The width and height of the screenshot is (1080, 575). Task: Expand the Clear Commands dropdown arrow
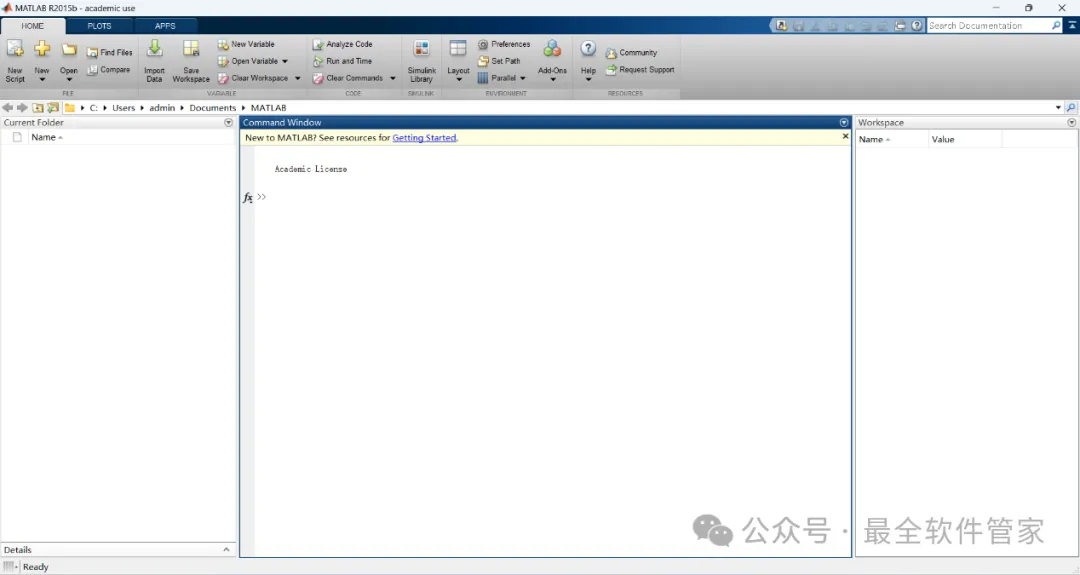click(x=393, y=79)
